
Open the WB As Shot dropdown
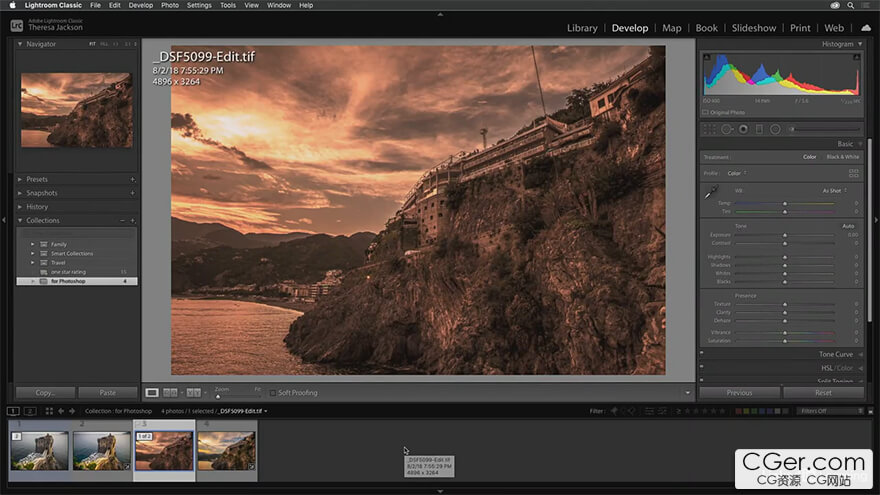(x=835, y=191)
